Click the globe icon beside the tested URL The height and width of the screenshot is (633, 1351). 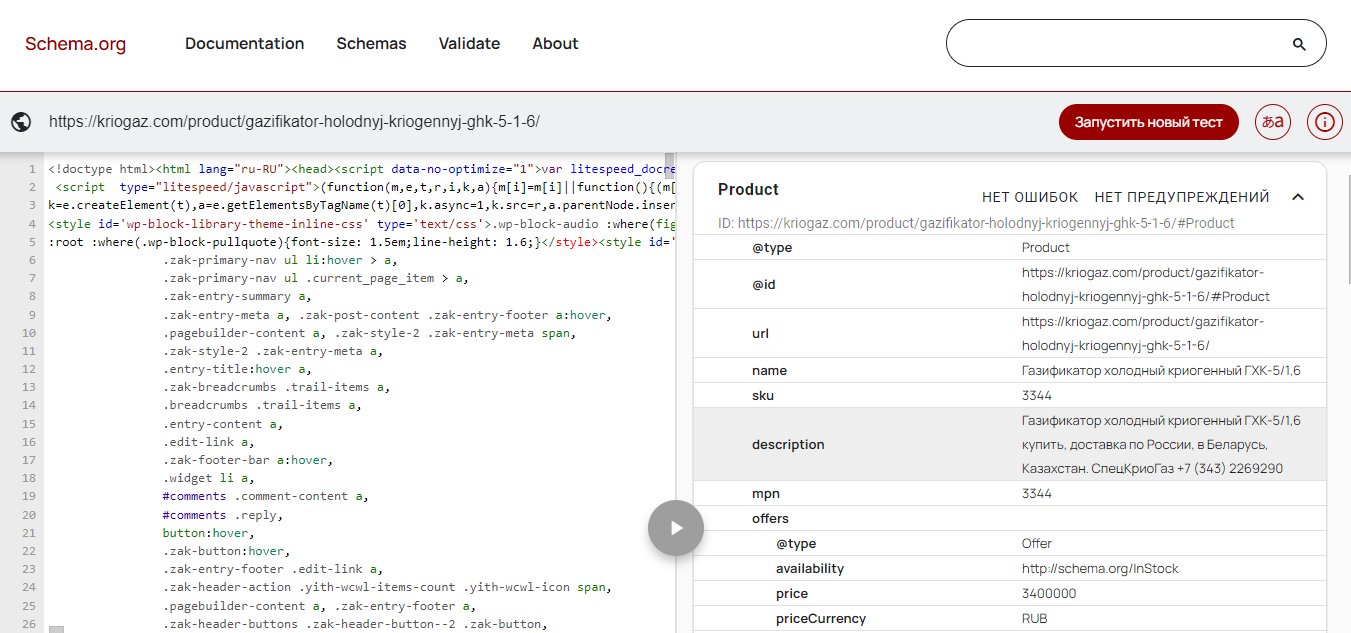click(21, 121)
